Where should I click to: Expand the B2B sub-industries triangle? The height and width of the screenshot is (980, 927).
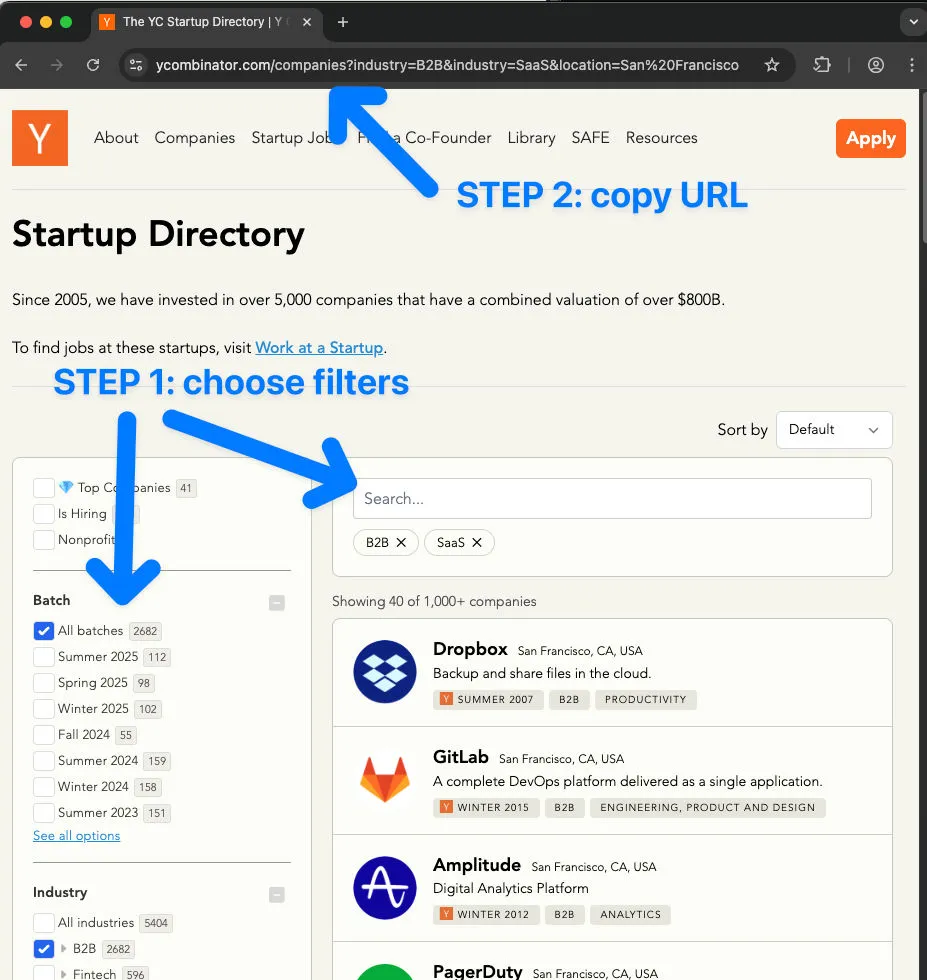pyautogui.click(x=64, y=949)
